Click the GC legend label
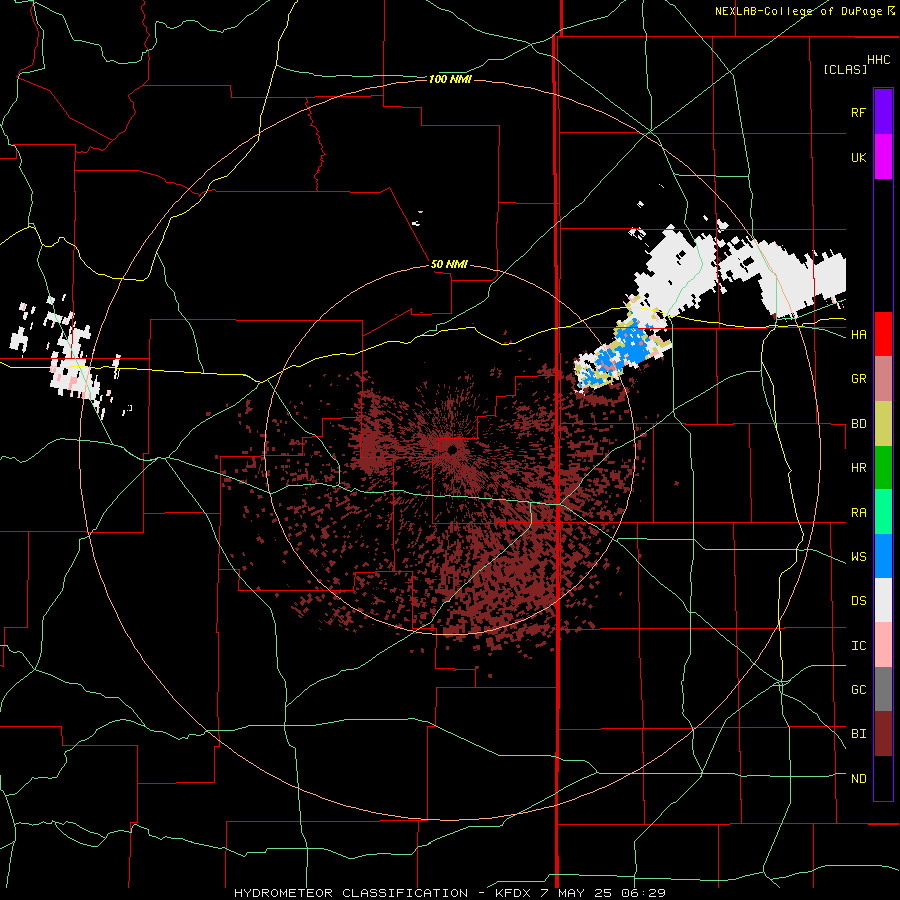This screenshot has width=900, height=900. (858, 689)
